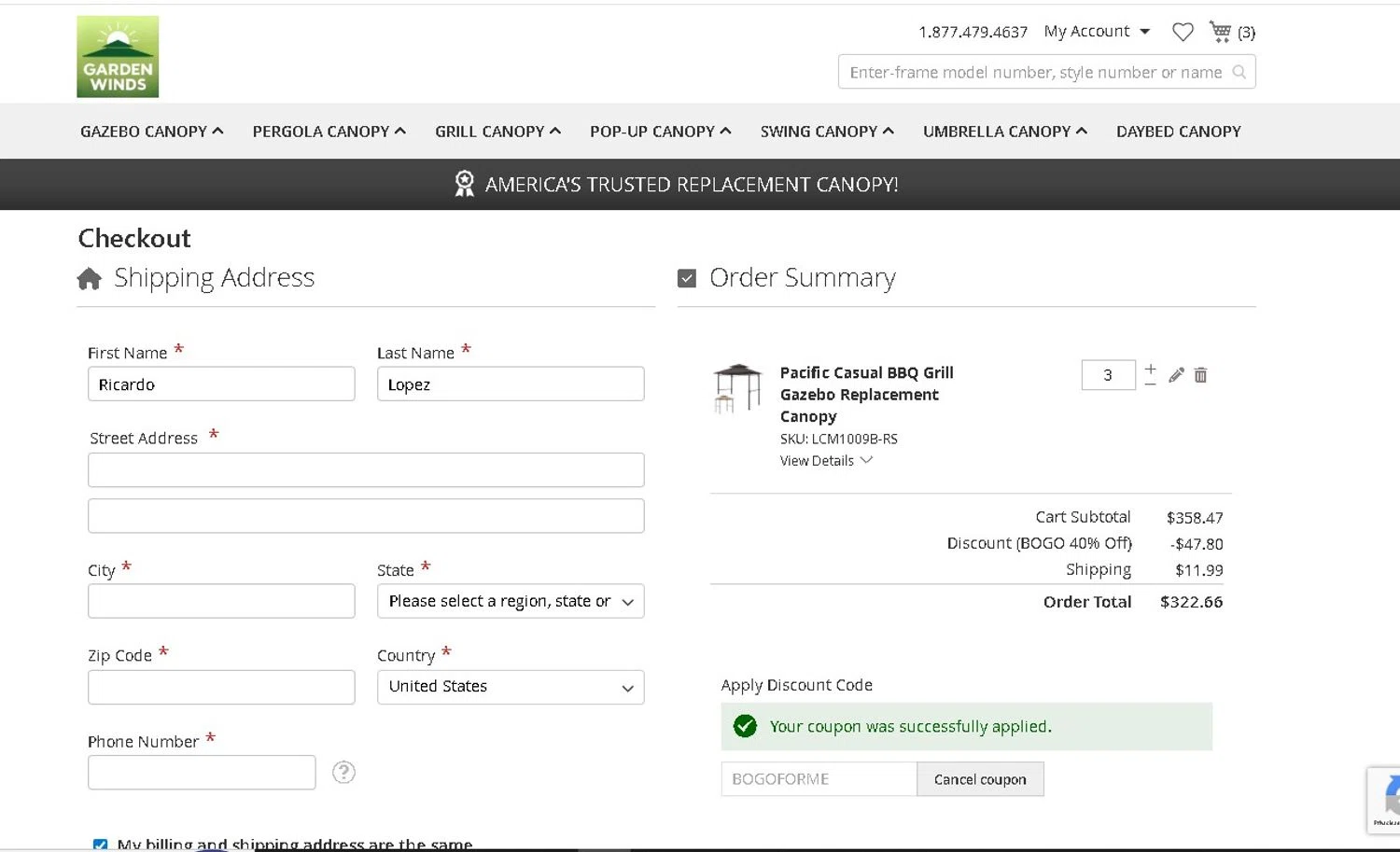
Task: Click the phone number help icon
Action: pyautogui.click(x=343, y=772)
